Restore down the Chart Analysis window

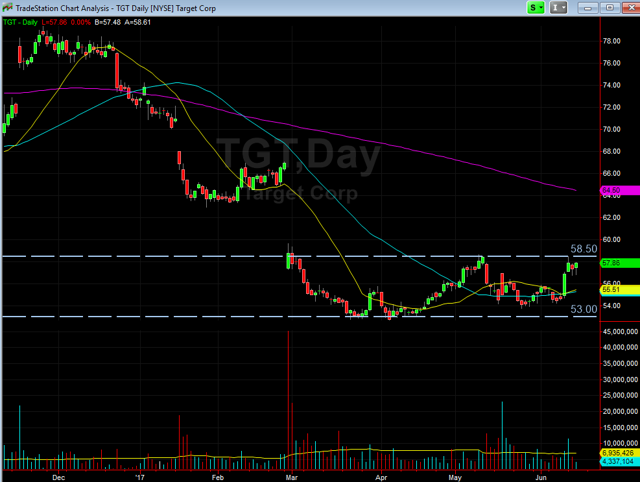pyautogui.click(x=610, y=7)
